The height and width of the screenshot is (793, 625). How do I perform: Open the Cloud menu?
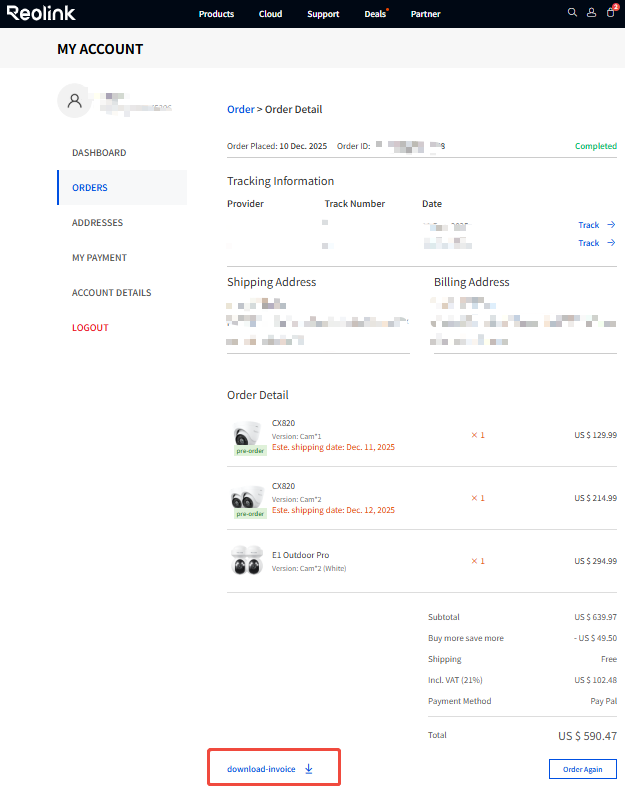pos(271,14)
